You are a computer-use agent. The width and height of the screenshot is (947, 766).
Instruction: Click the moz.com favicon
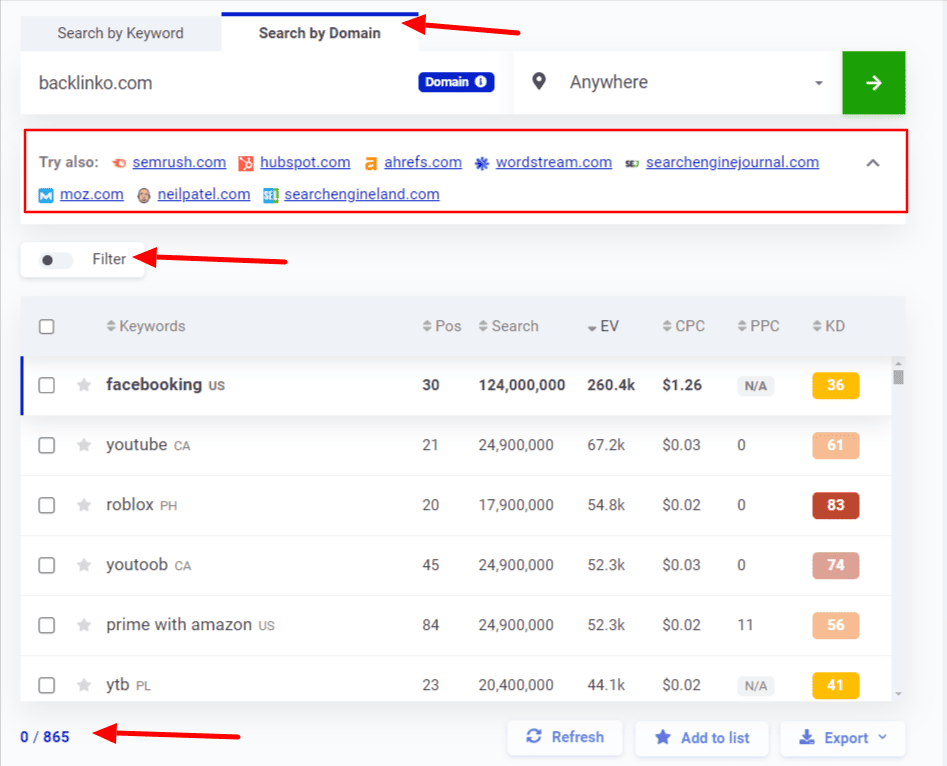coord(46,195)
